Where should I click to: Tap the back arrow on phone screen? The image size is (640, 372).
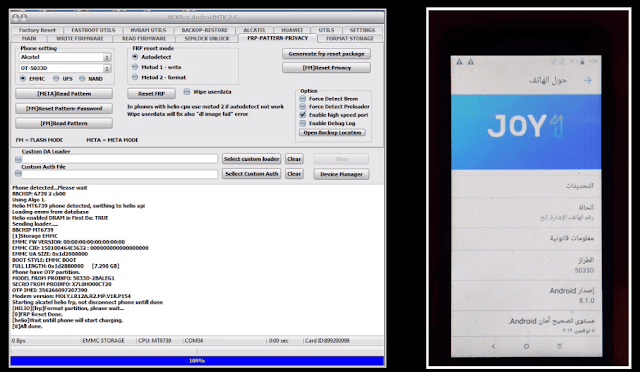(587, 80)
